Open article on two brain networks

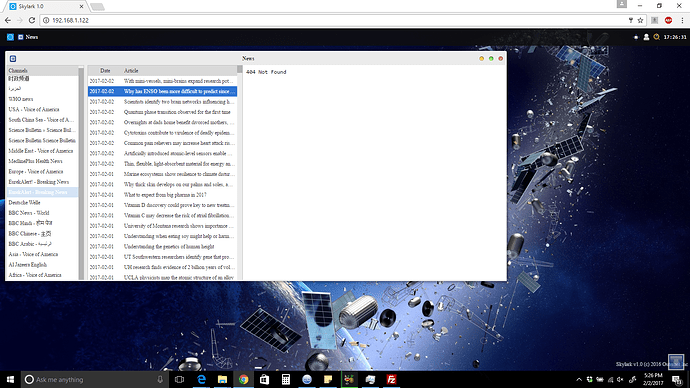click(162, 102)
